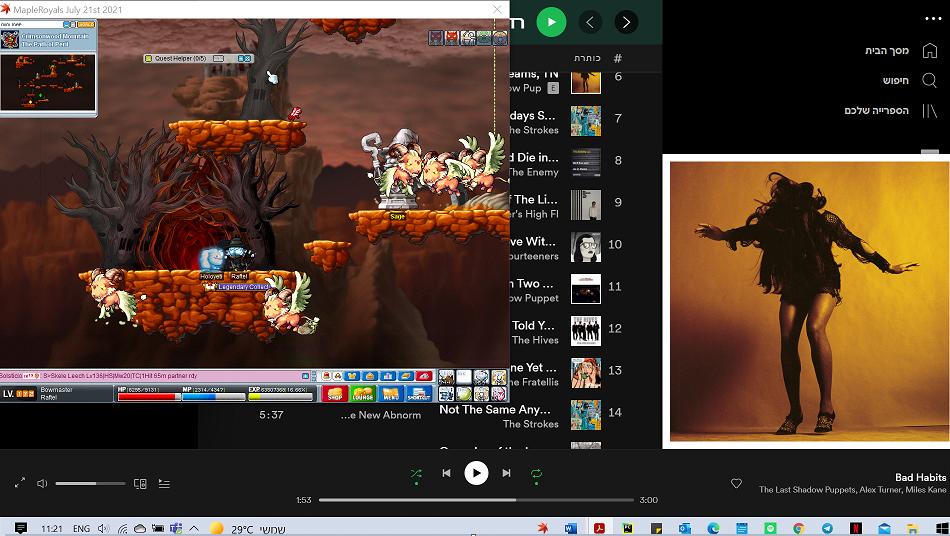Open Microsoft Word from the taskbar
The height and width of the screenshot is (536, 950).
pyautogui.click(x=570, y=528)
